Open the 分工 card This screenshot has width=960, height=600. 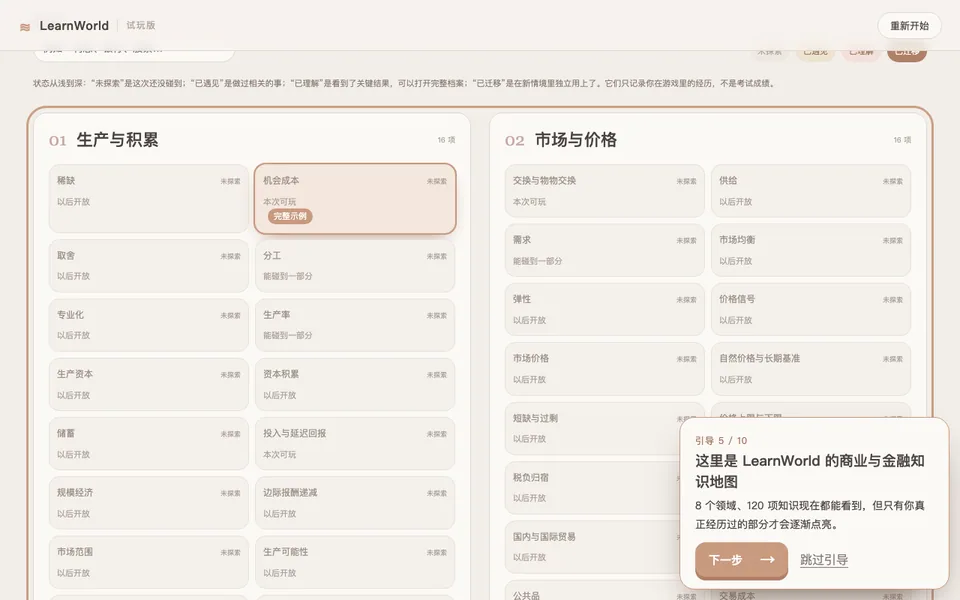(x=355, y=265)
